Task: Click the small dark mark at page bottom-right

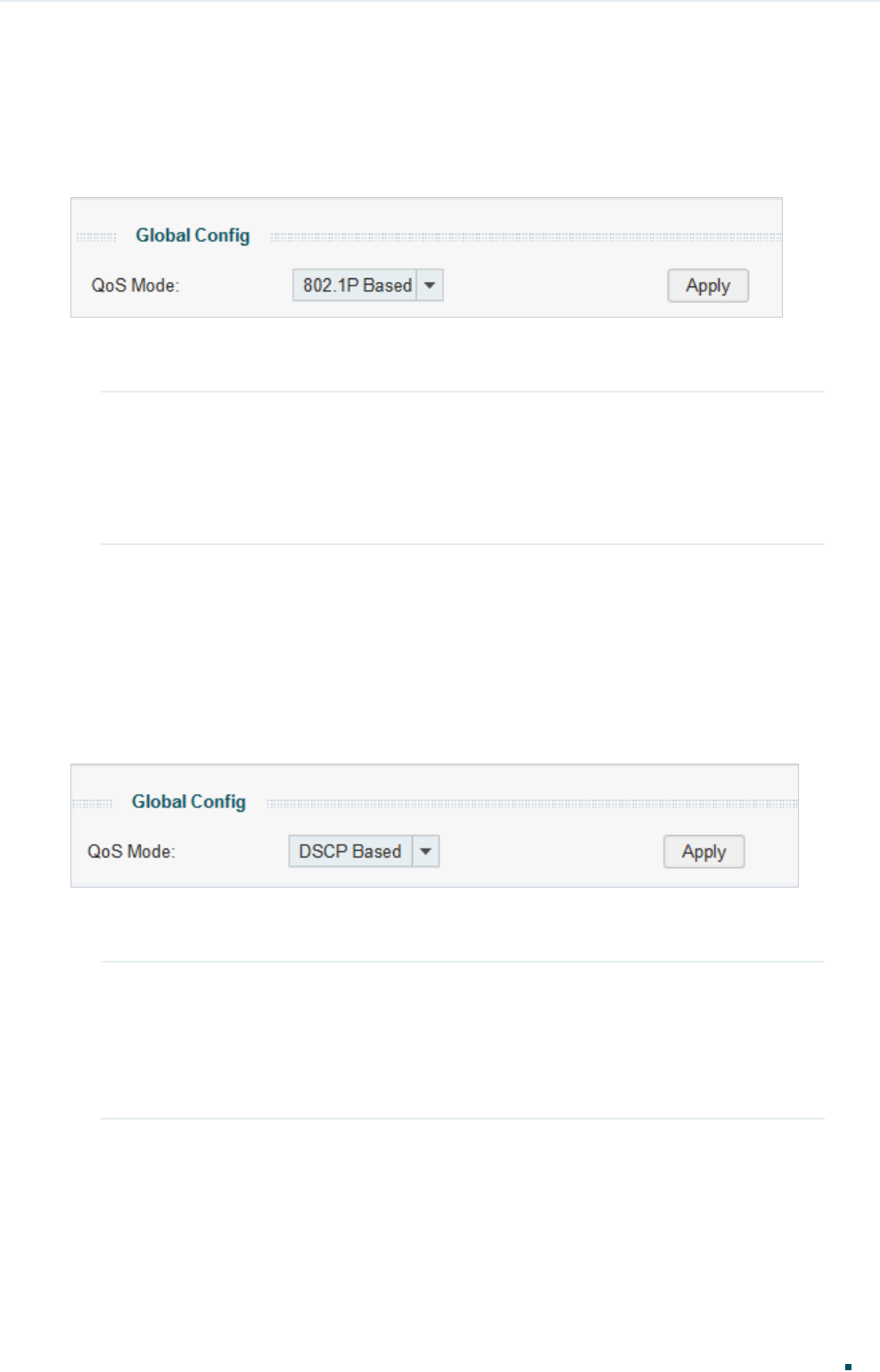Action: click(x=848, y=1367)
